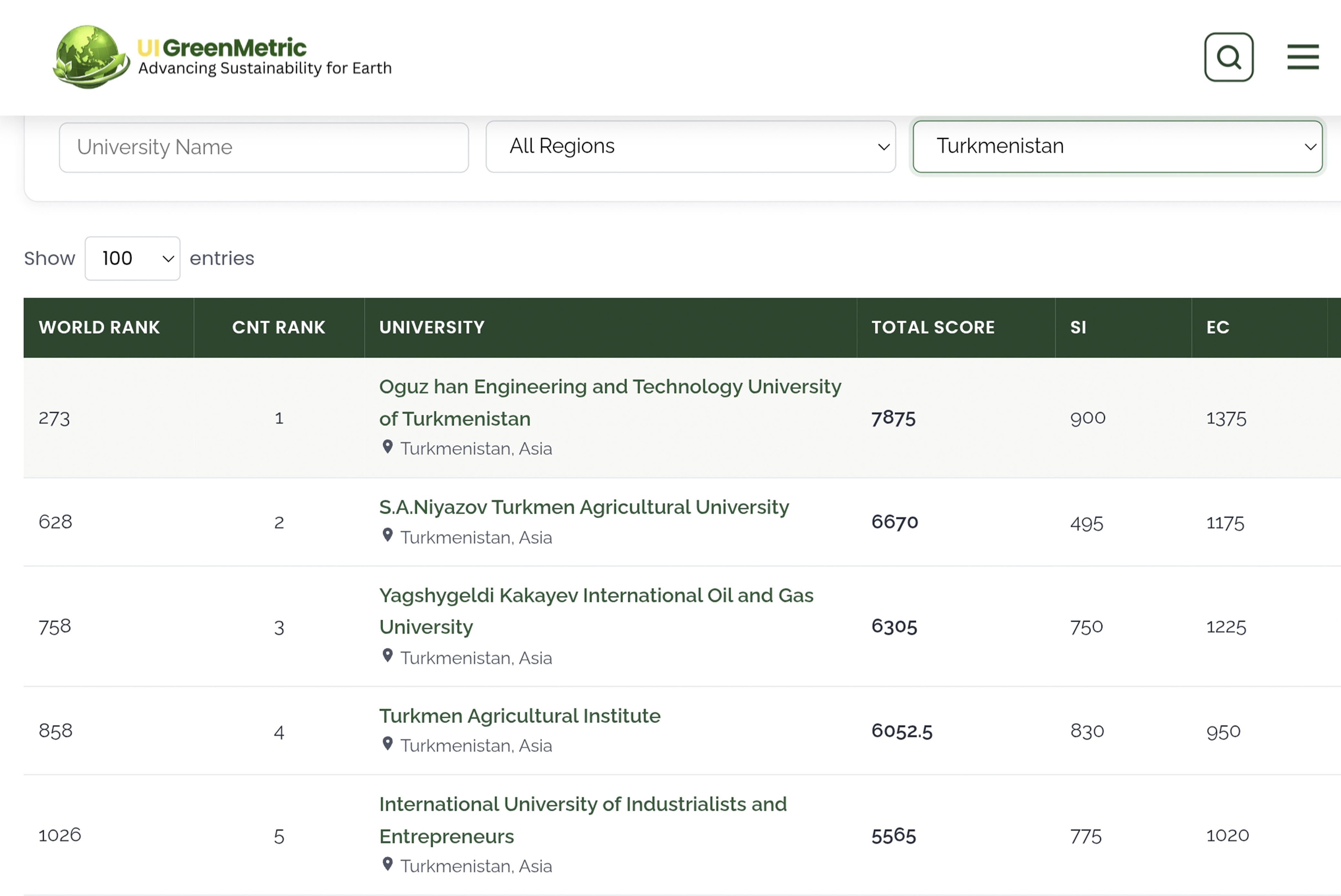Screen dimensions: 1341x896
Task: Click EC value 950 cell
Action: coord(1223,732)
